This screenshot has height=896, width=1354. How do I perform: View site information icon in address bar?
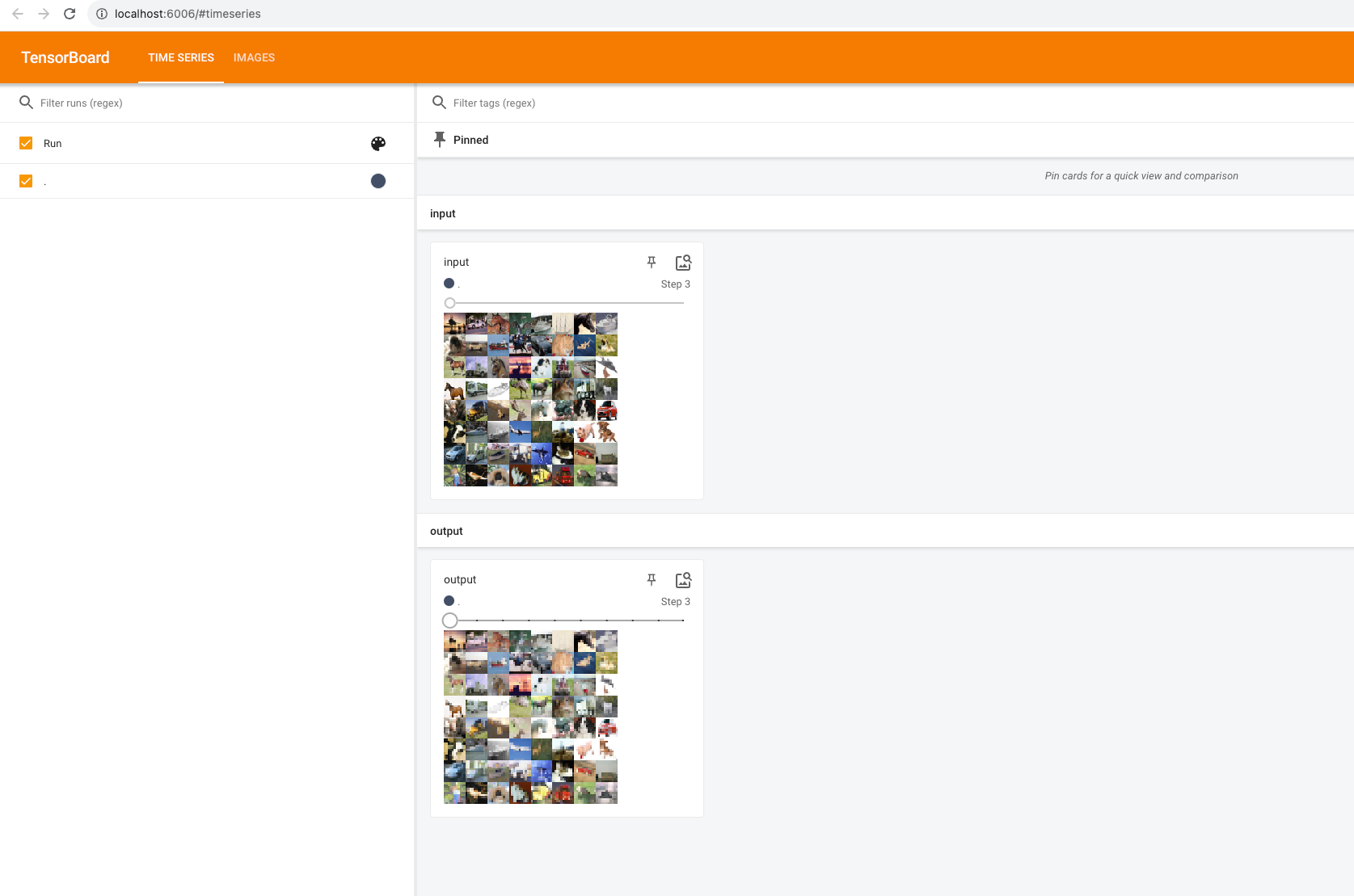pyautogui.click(x=102, y=14)
